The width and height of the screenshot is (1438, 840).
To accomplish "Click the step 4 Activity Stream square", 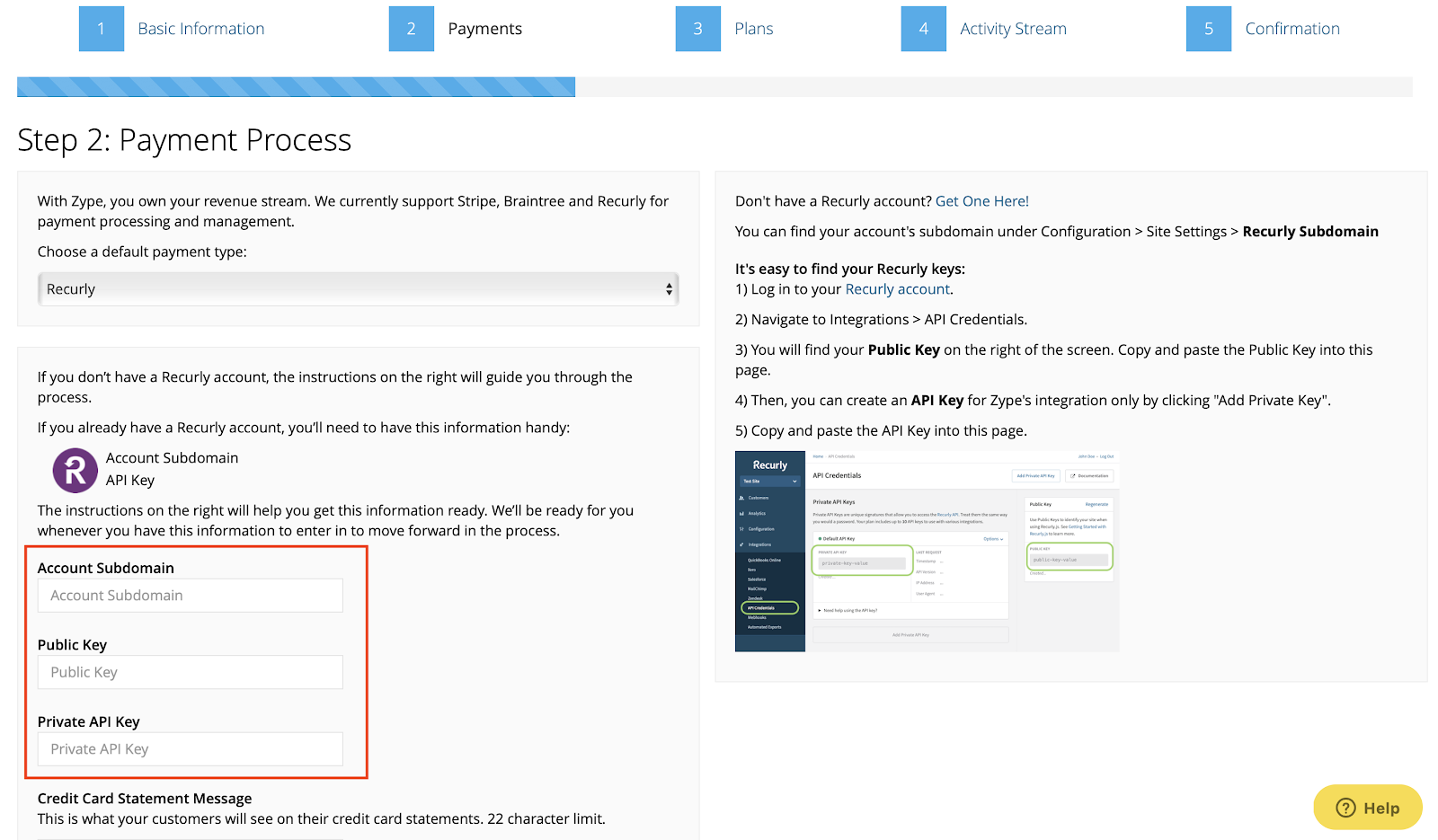I will [x=923, y=28].
